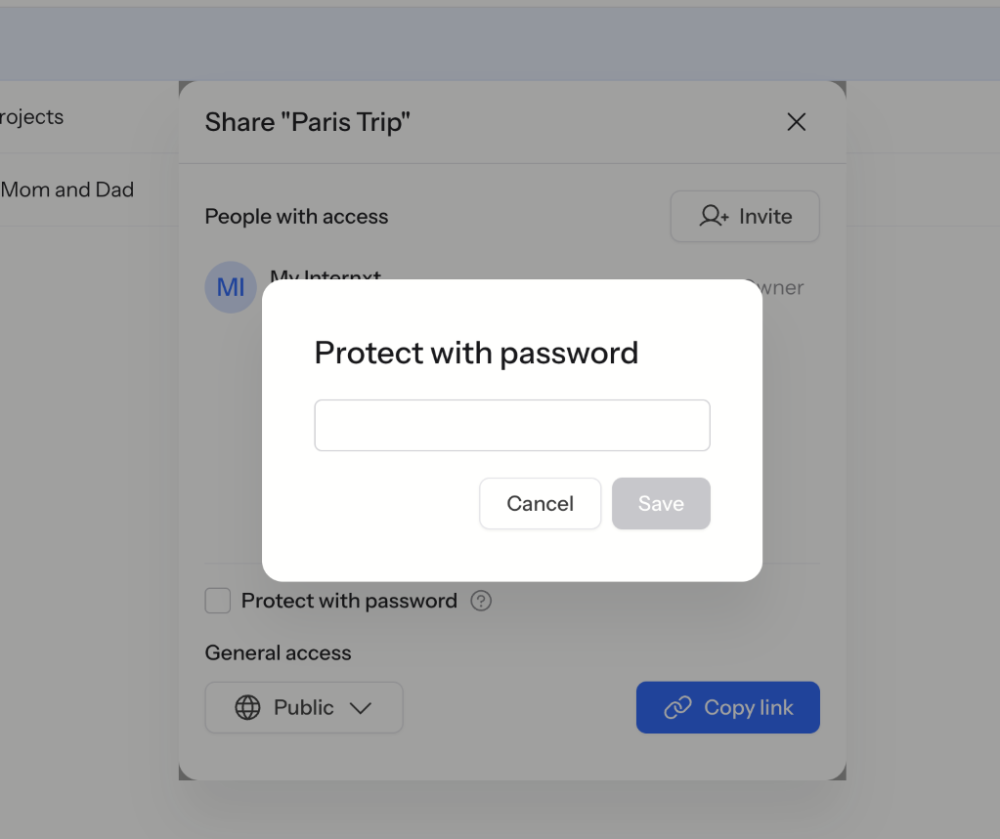Viewport: 1000px width, 839px height.
Task: Click the globe icon in General access
Action: (247, 708)
